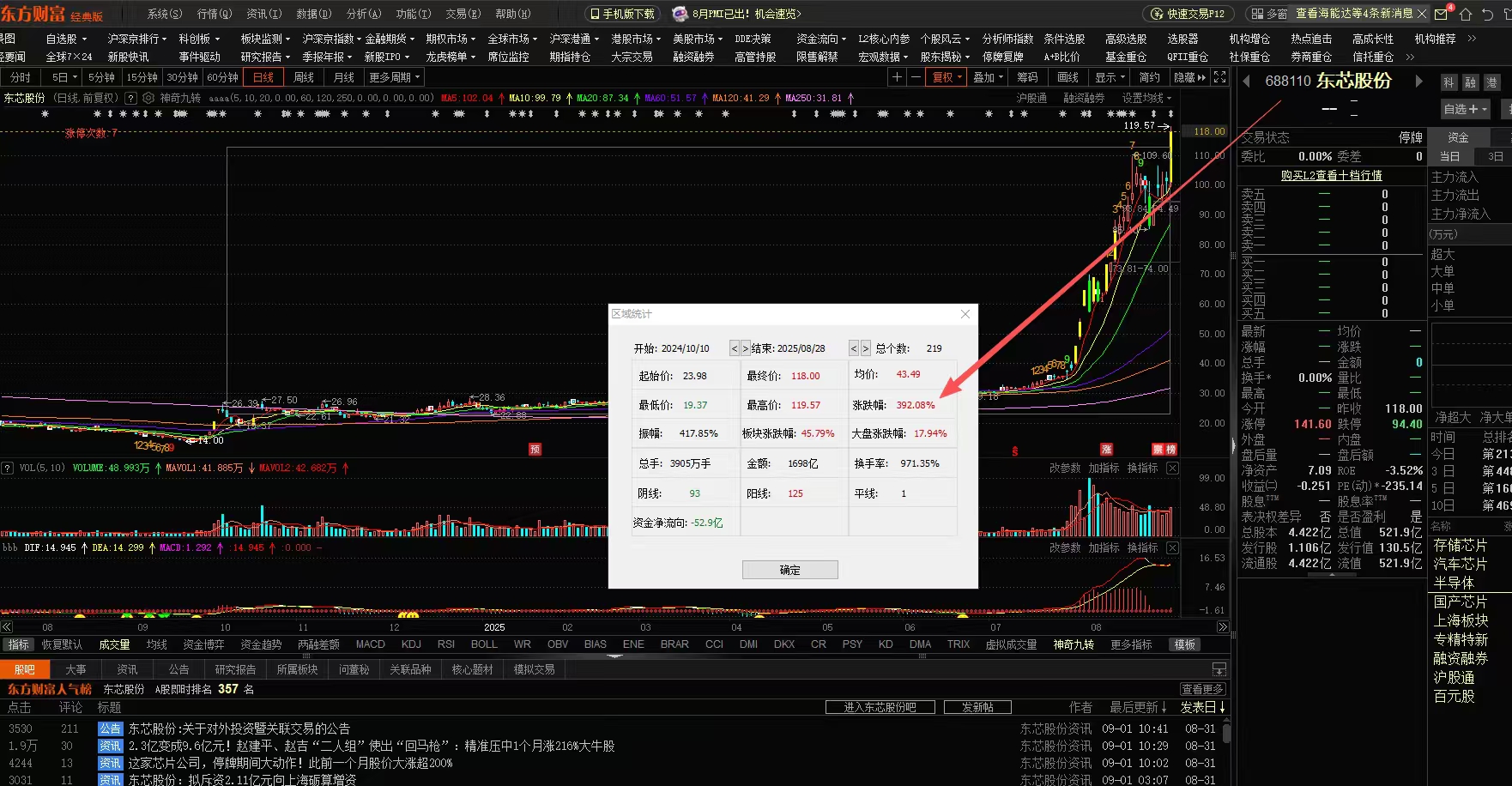Click the home icon in title bar

coord(1466,14)
